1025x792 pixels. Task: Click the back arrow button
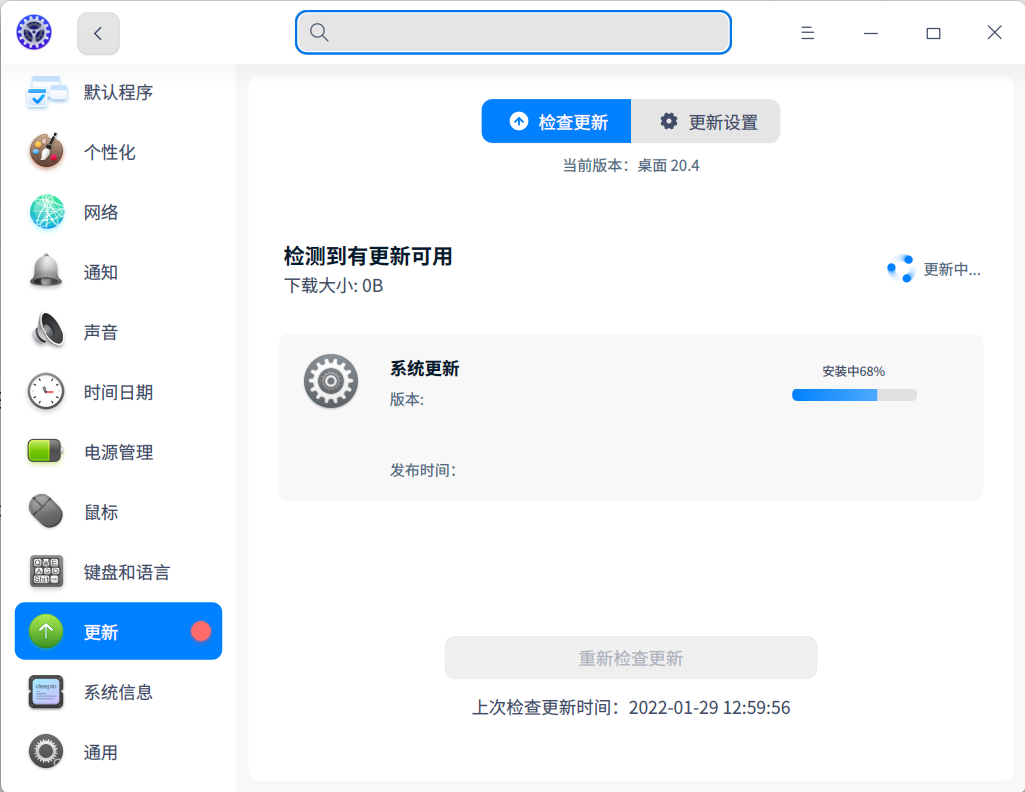97,32
